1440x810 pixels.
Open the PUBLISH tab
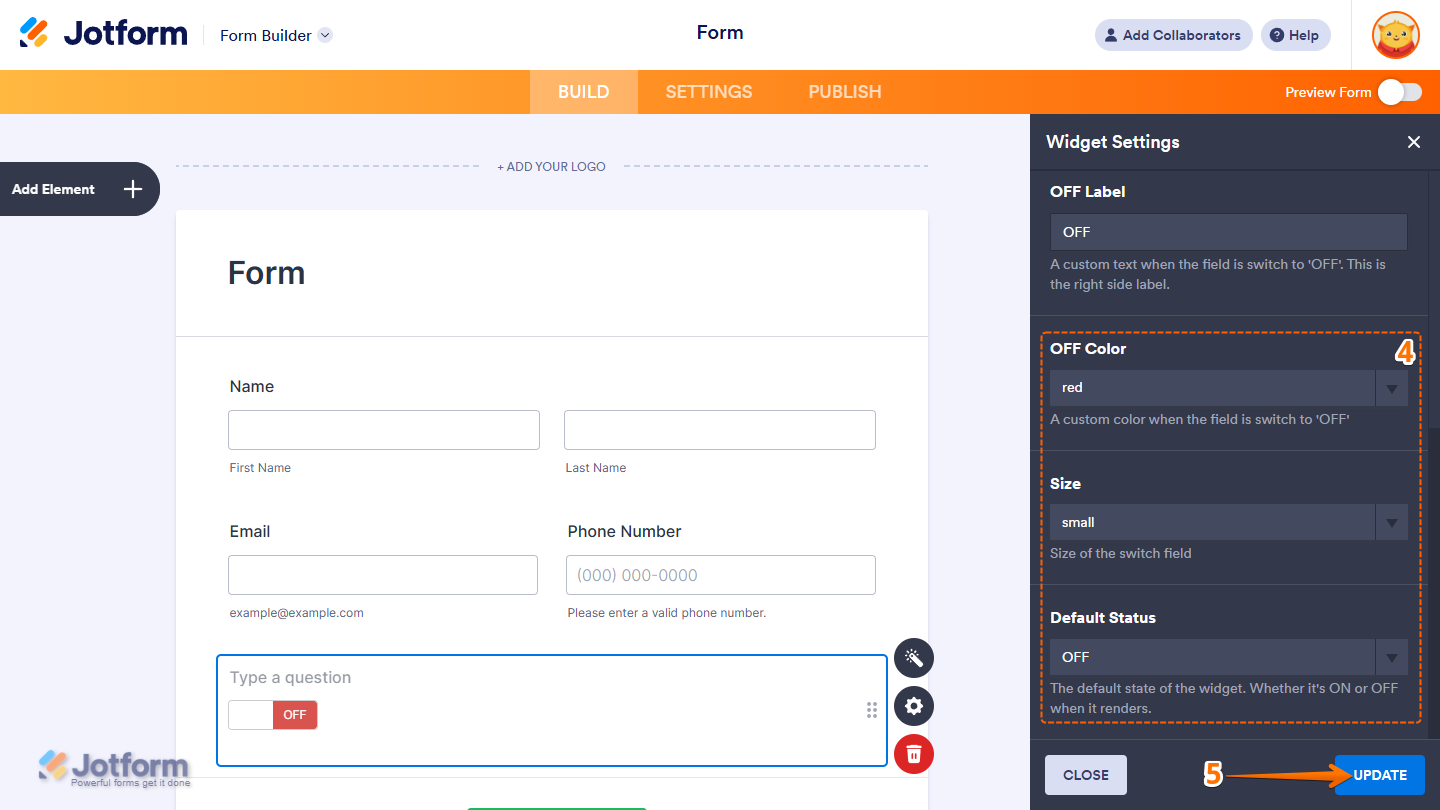coord(844,91)
